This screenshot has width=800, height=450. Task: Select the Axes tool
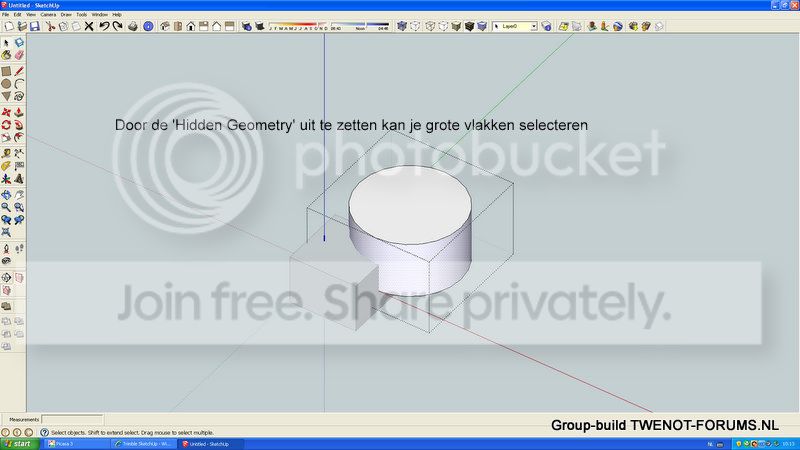coord(6,179)
